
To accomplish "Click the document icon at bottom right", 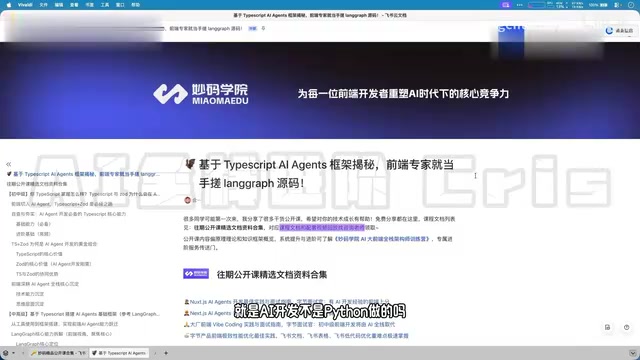I will click(607, 327).
